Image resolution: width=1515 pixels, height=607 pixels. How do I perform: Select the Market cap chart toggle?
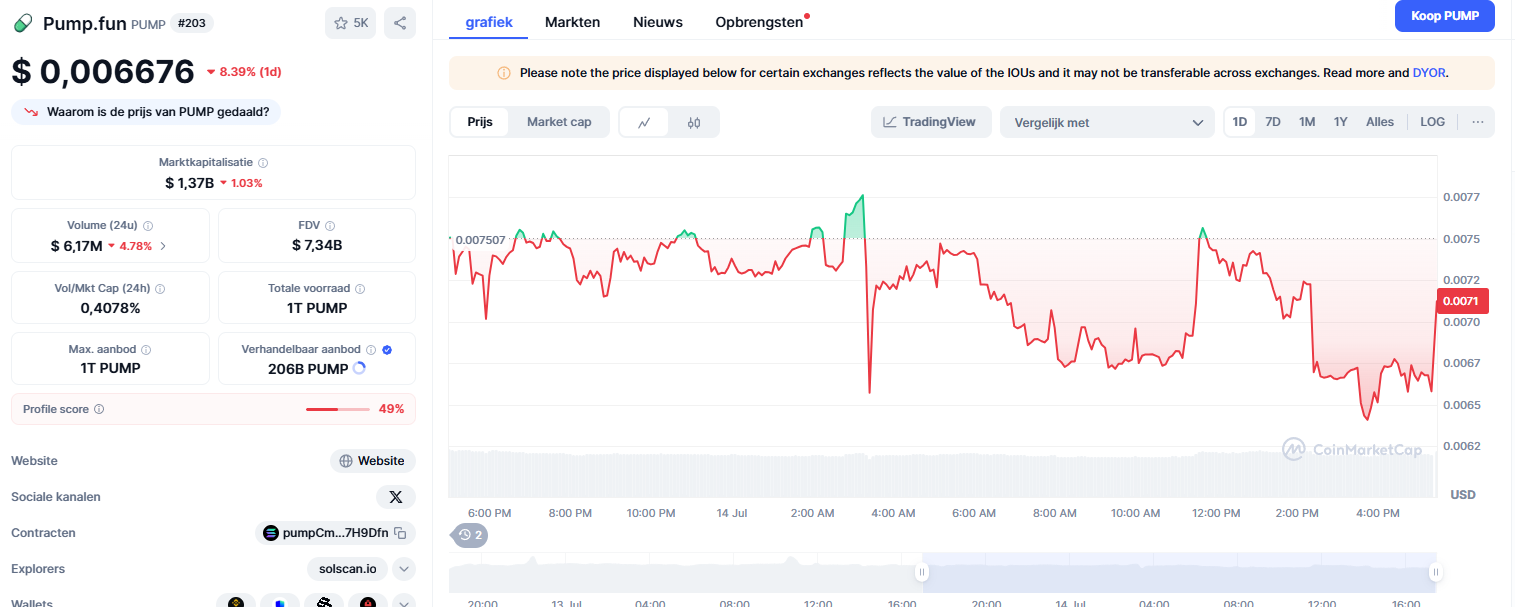point(559,122)
